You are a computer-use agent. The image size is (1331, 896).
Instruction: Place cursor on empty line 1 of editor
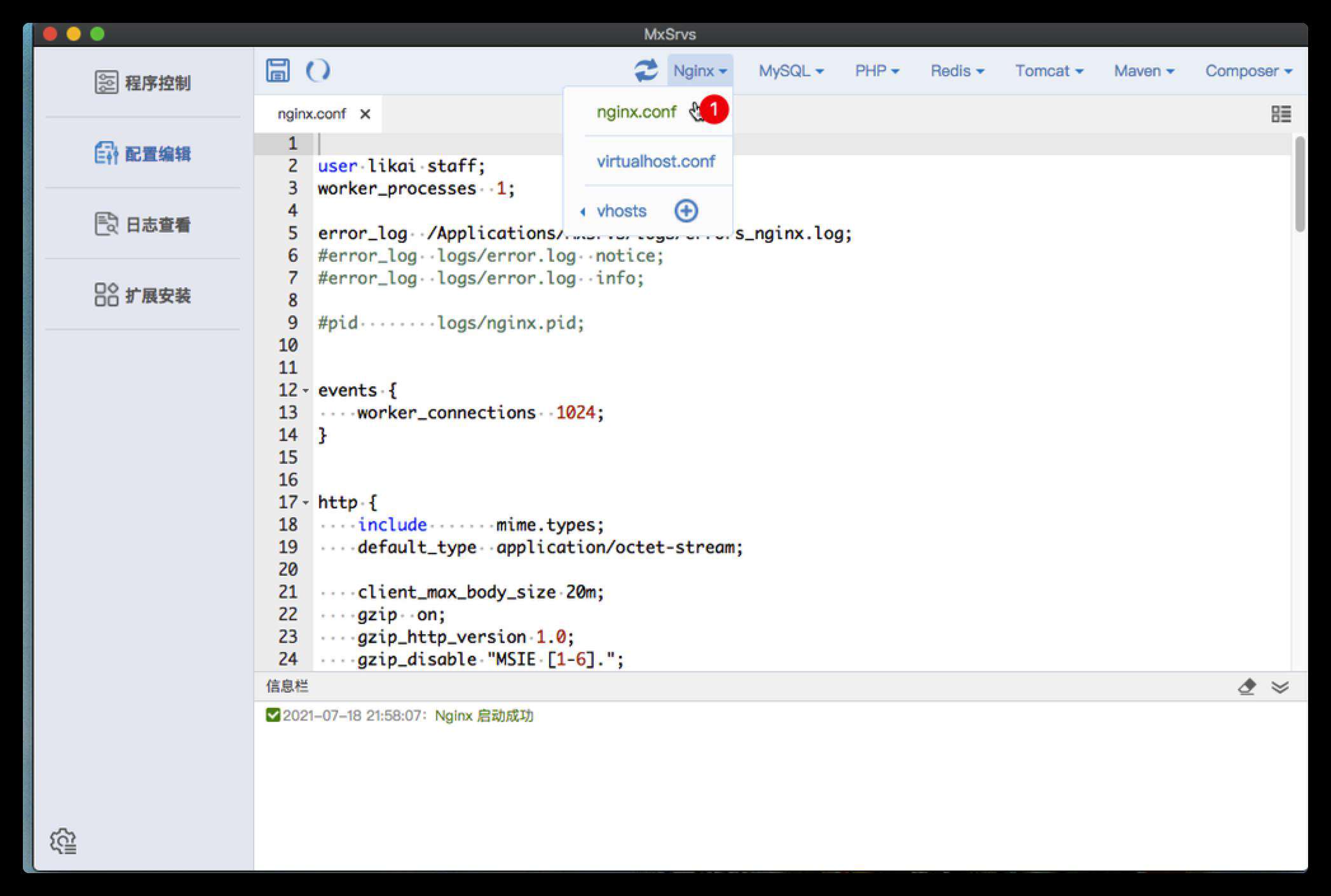[x=804, y=144]
